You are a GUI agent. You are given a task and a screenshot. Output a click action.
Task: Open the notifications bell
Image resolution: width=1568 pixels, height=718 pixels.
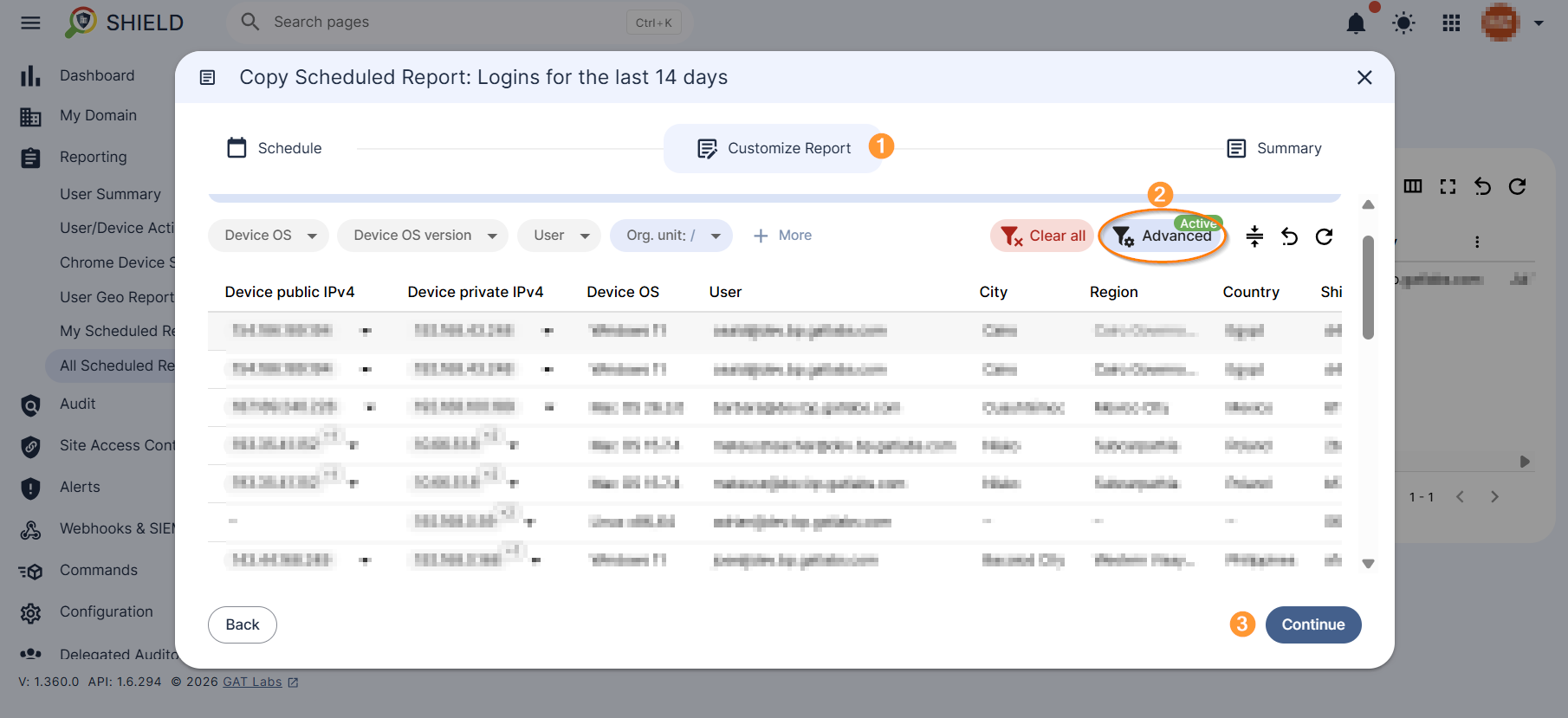(x=1356, y=23)
